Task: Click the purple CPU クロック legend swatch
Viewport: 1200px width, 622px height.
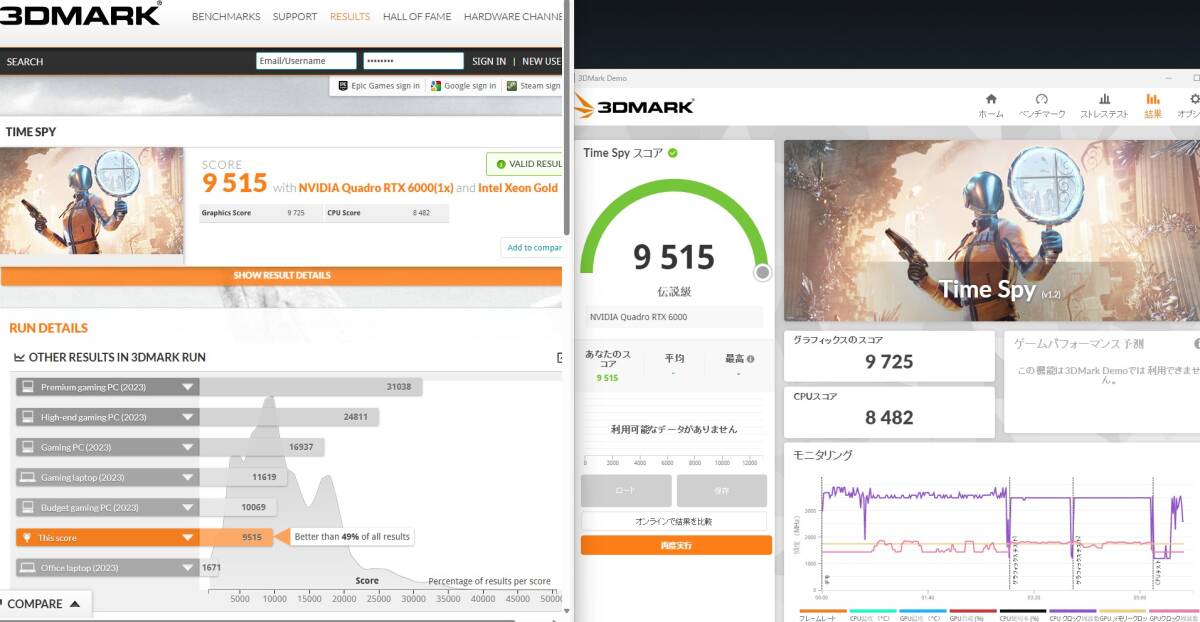Action: point(1073,611)
